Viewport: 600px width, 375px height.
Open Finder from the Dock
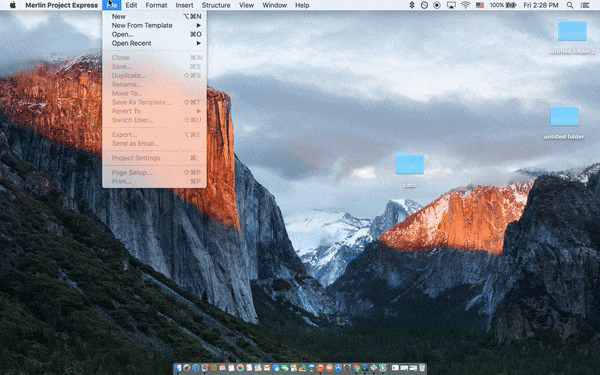click(178, 368)
